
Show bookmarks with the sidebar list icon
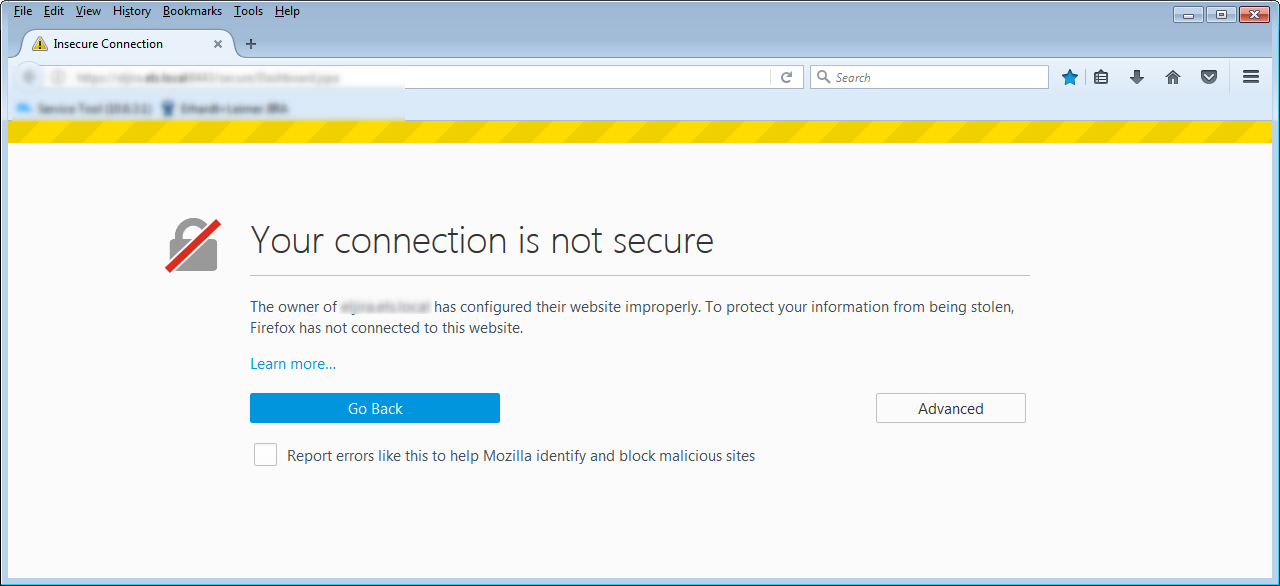pos(1101,76)
